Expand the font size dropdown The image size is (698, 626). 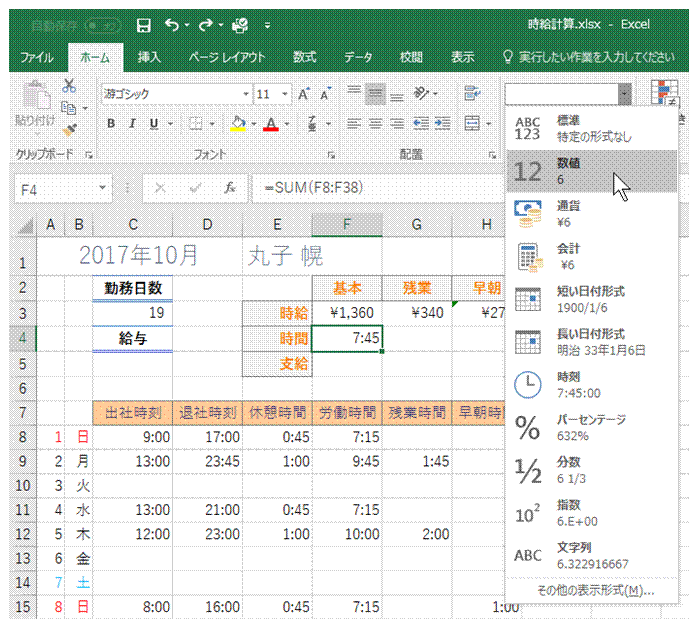point(285,94)
